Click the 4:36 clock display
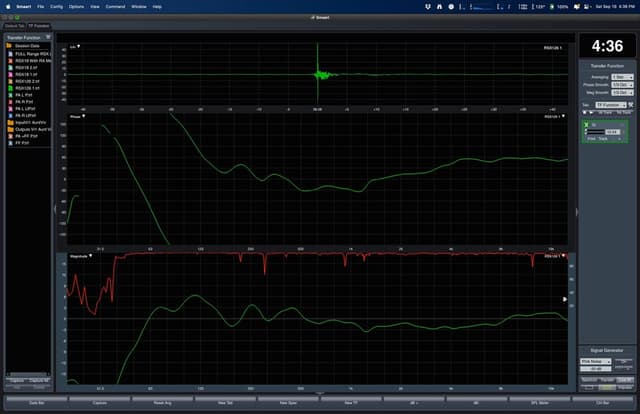Image resolution: width=640 pixels, height=414 pixels. pyautogui.click(x=607, y=46)
